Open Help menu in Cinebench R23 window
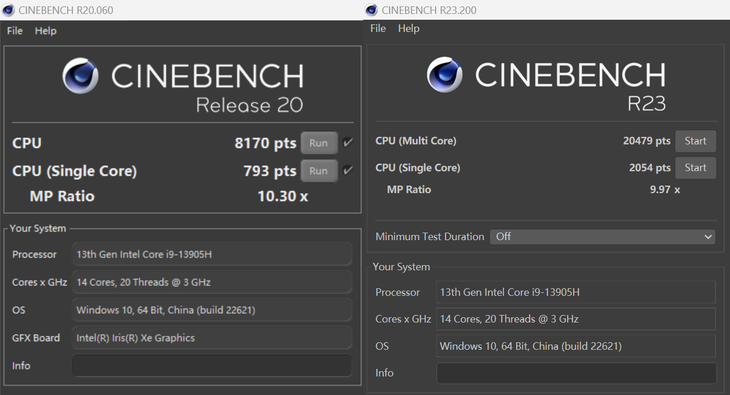Screen dimensions: 730x395 409,28
